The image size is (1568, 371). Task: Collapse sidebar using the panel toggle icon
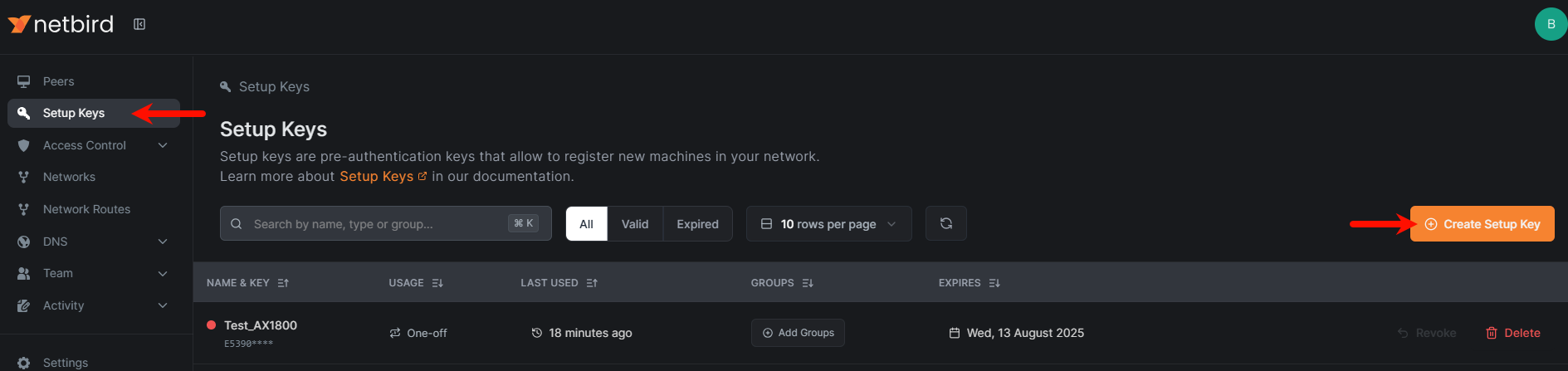[x=139, y=24]
